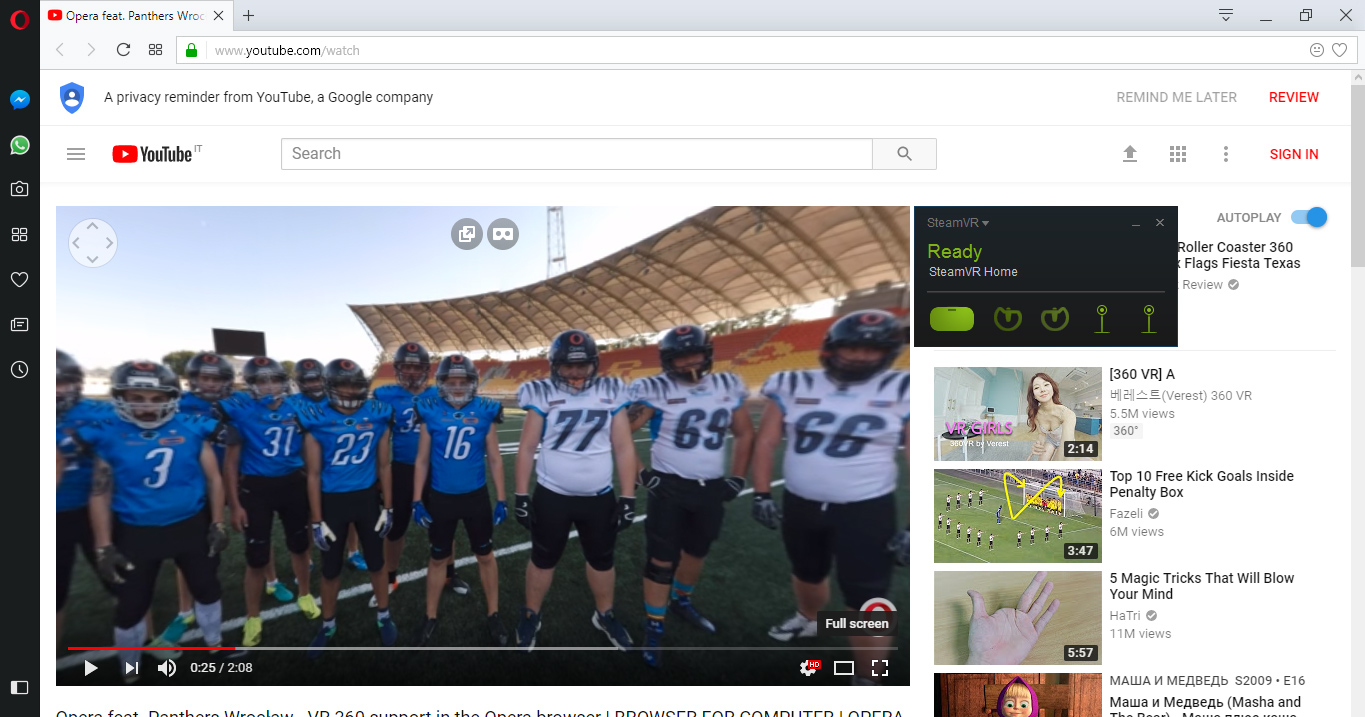Click the SIGN IN link
The height and width of the screenshot is (717, 1365).
(1293, 154)
